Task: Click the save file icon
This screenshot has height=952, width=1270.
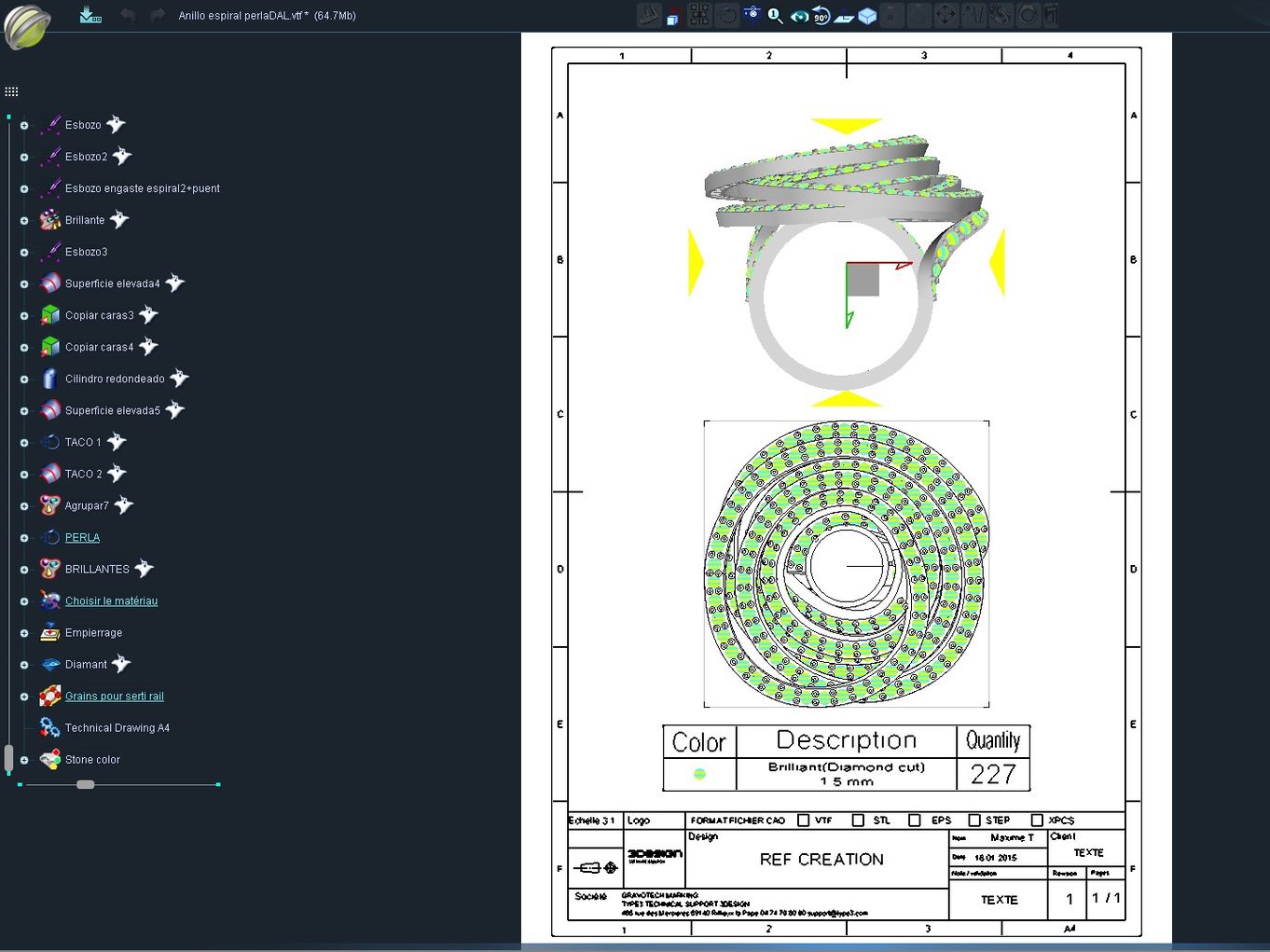Action: 90,16
